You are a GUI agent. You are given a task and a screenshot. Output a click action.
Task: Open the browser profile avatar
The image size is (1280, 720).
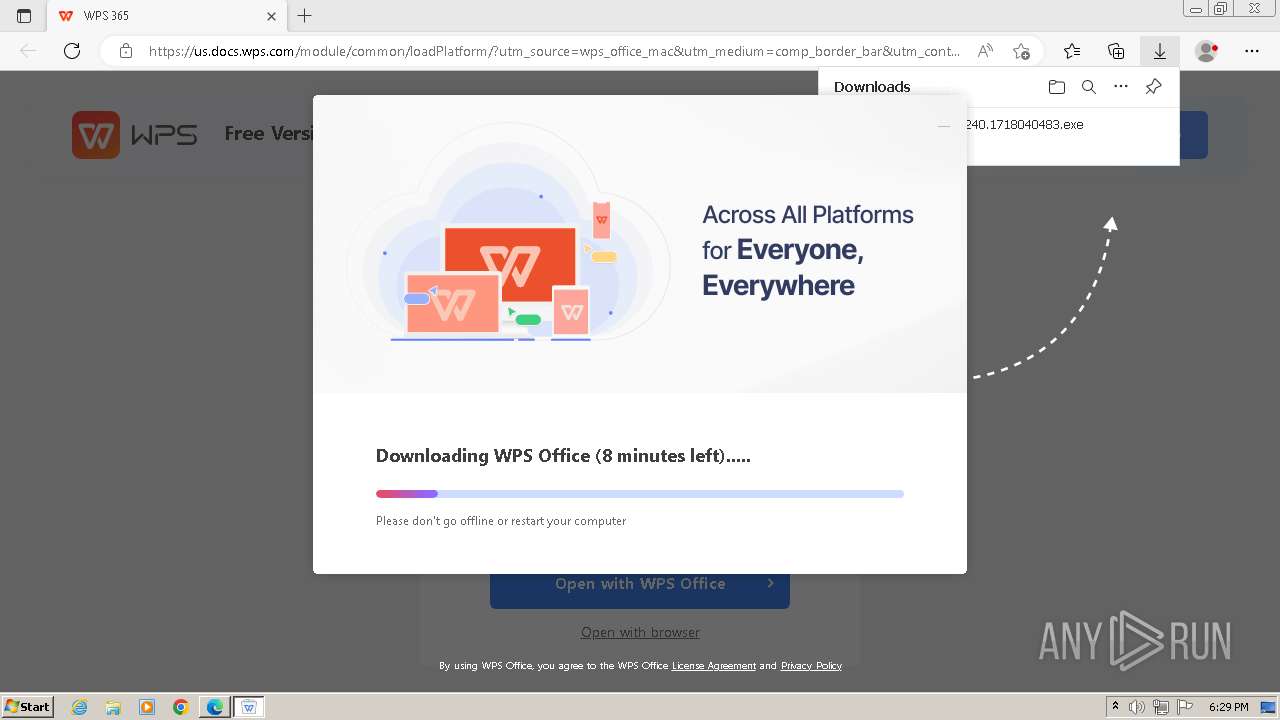click(1207, 51)
